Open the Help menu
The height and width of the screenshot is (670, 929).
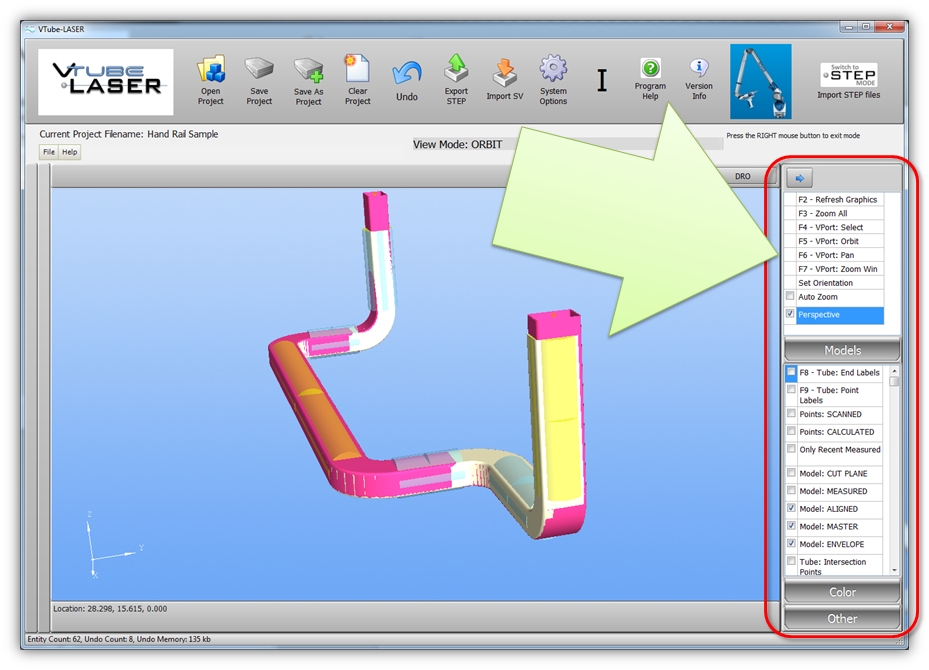(x=69, y=152)
